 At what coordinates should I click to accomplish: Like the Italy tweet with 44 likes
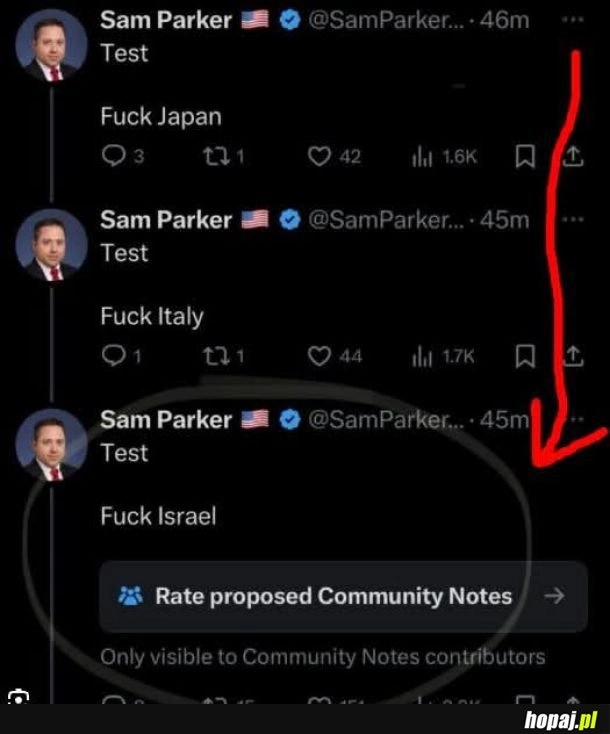point(318,356)
